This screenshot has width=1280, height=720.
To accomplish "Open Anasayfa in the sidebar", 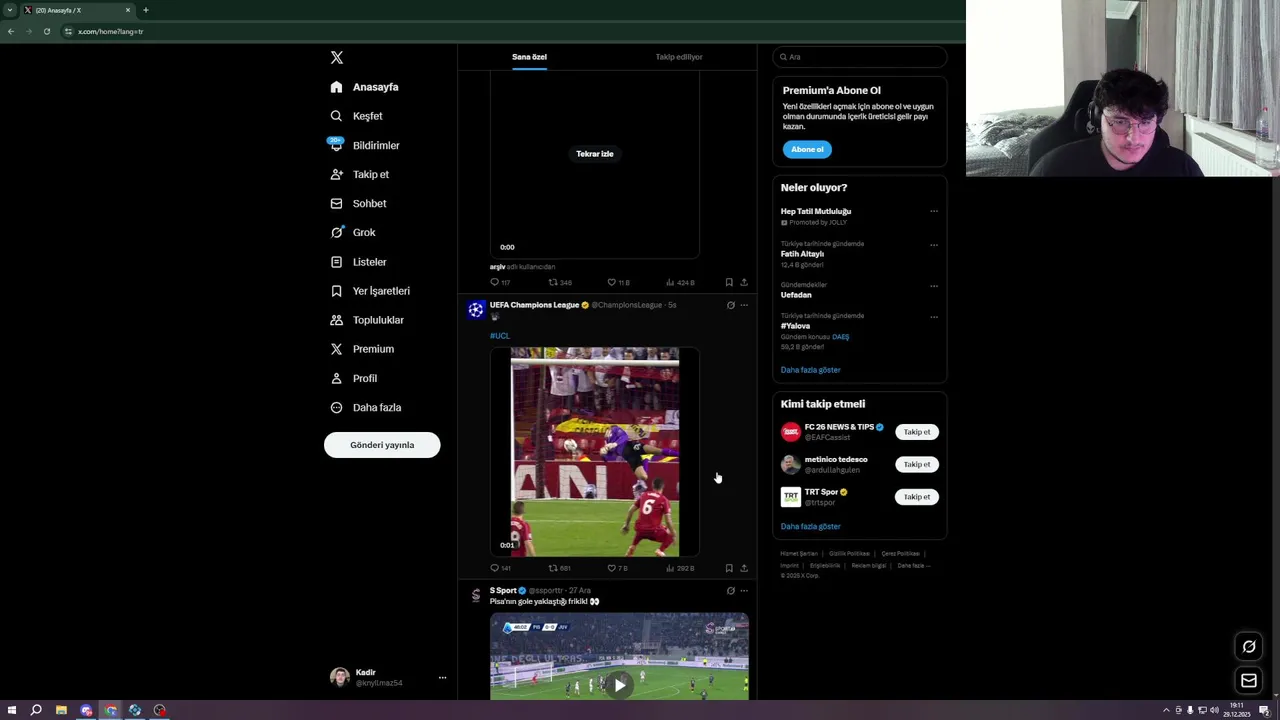I will pyautogui.click(x=365, y=87).
